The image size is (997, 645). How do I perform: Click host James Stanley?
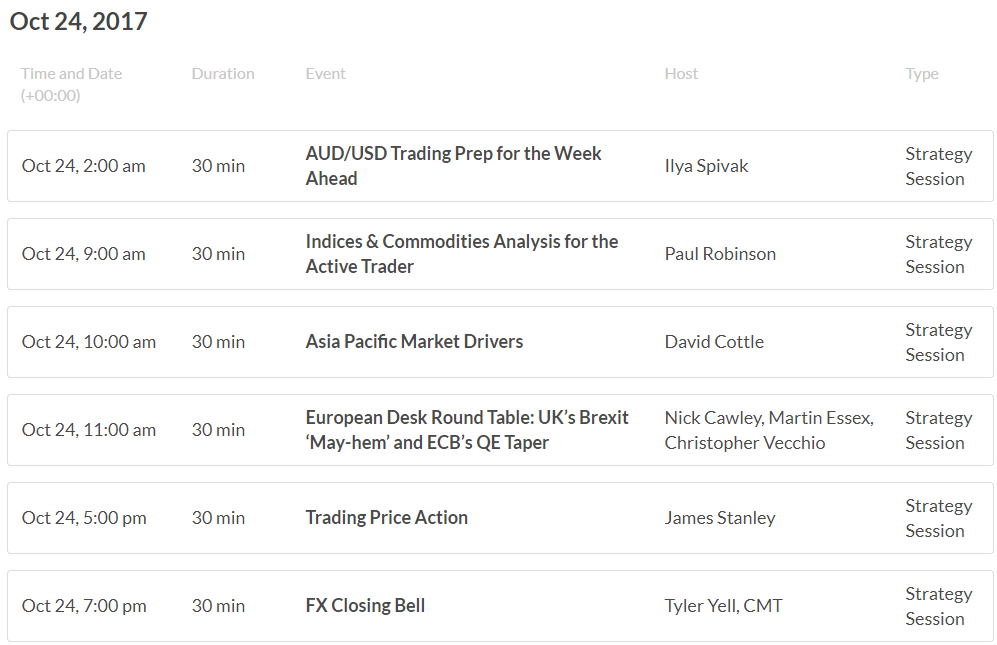[x=720, y=518]
